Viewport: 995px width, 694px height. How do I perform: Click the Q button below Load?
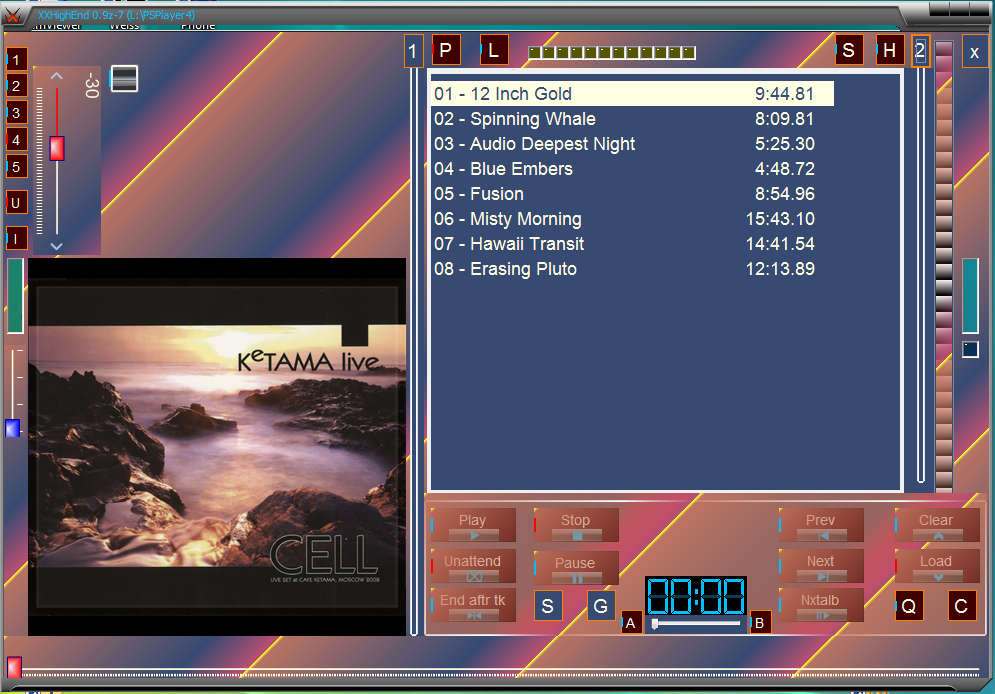tap(909, 606)
